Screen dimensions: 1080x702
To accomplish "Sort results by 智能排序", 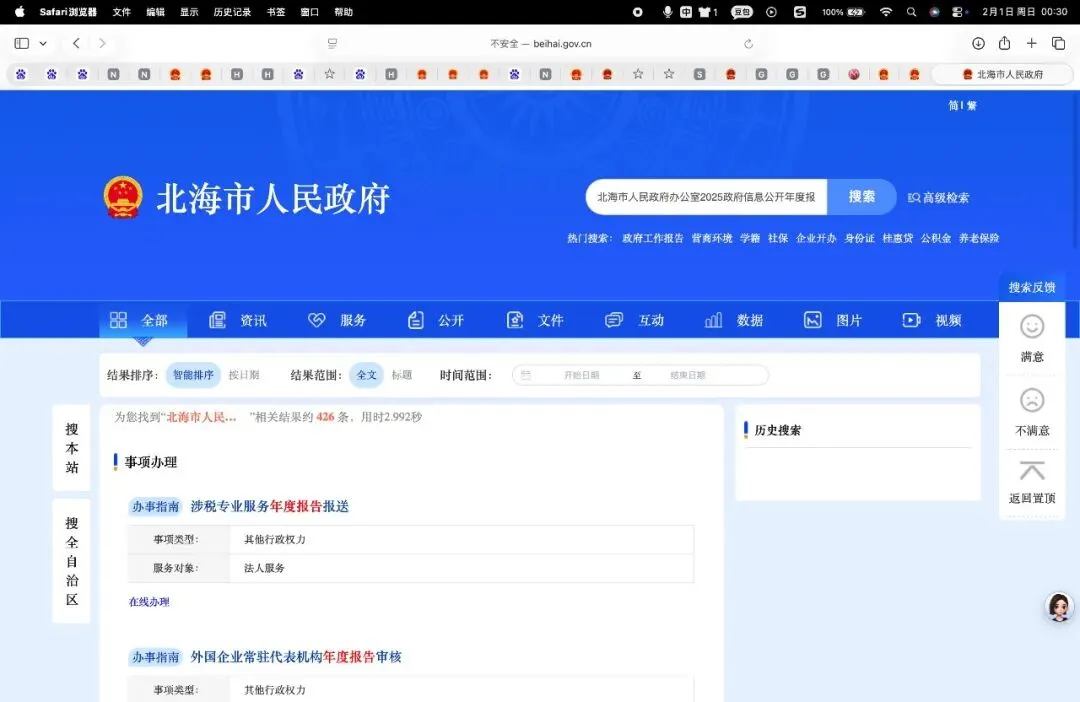I will [193, 375].
